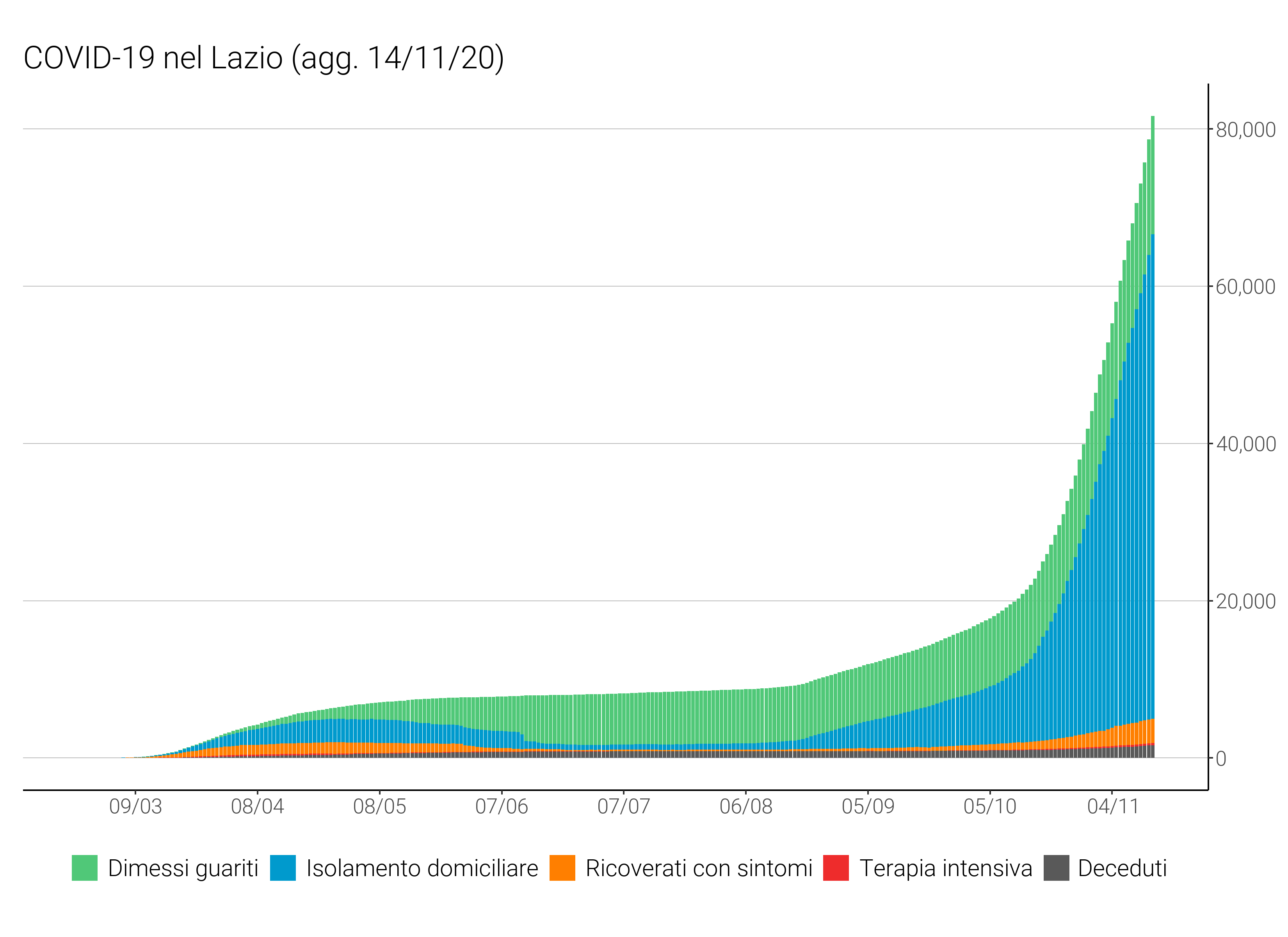Image resolution: width=1288 pixels, height=937 pixels.
Task: Click the 05/10 x-axis date label
Action: 990,806
